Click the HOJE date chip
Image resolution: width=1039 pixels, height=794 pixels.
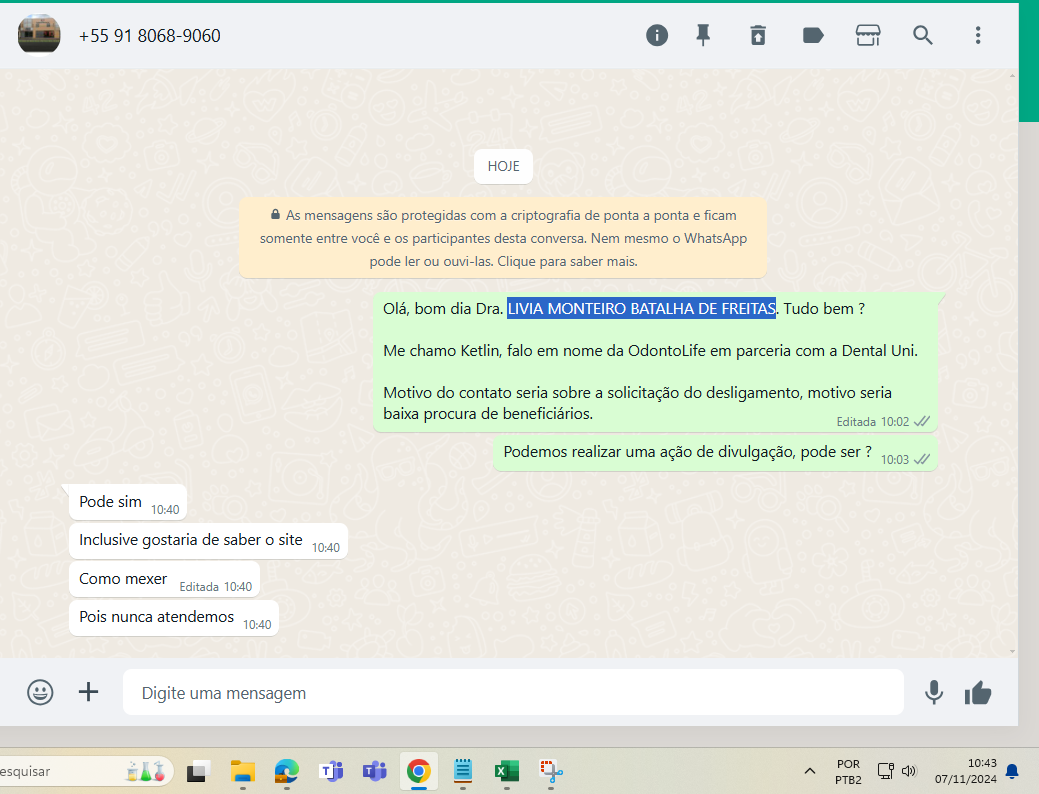[504, 166]
